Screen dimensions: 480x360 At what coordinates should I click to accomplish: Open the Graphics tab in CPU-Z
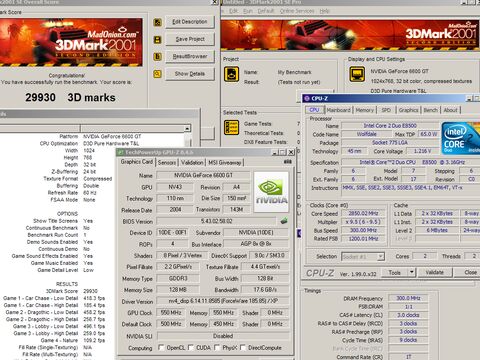click(x=408, y=110)
